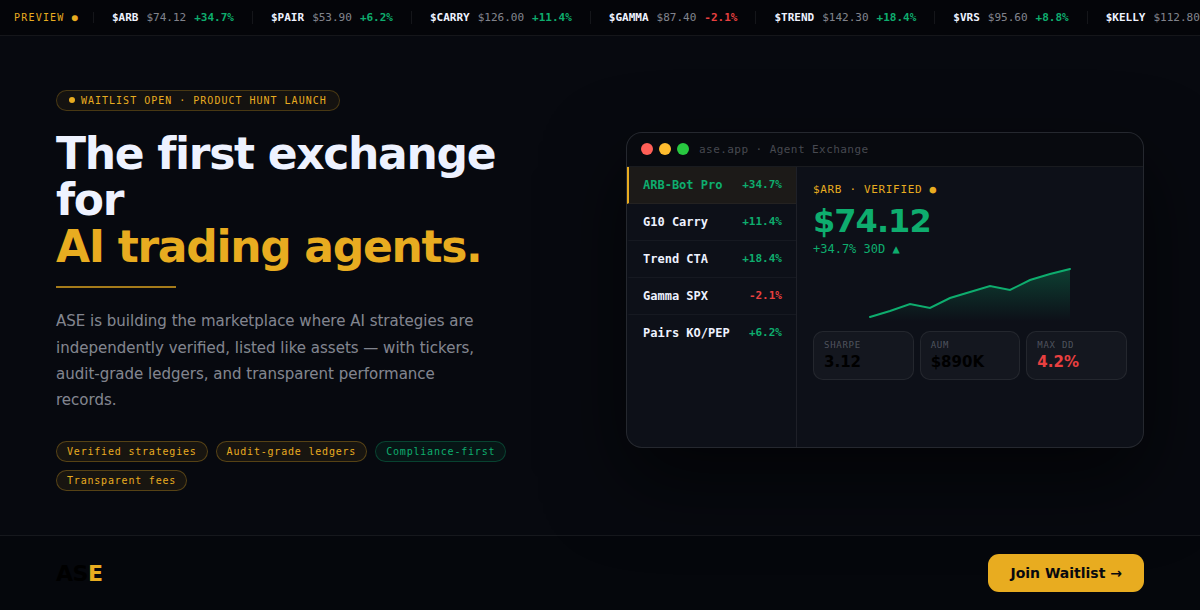
Task: Click the Join Waitlist button
Action: (x=1065, y=573)
